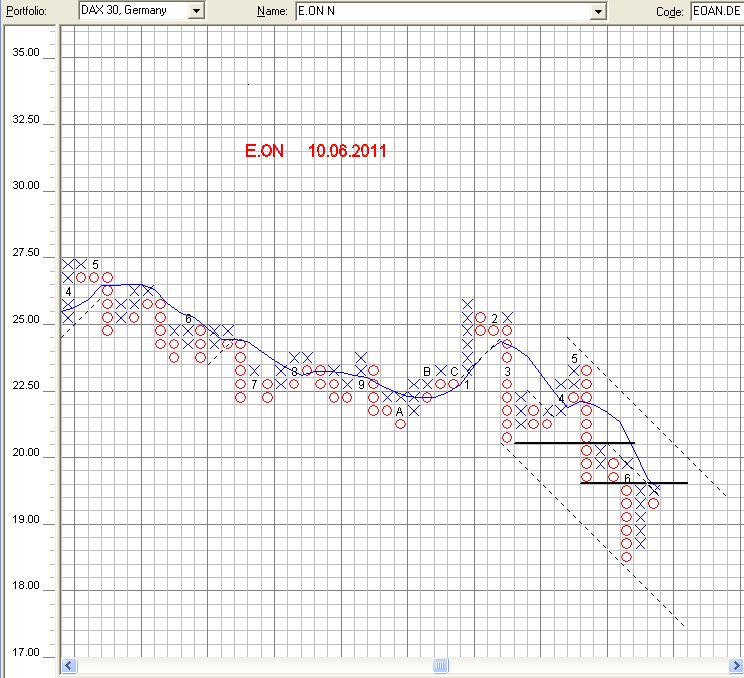
Task: Click the 22.50 price axis label
Action: pyautogui.click(x=26, y=385)
